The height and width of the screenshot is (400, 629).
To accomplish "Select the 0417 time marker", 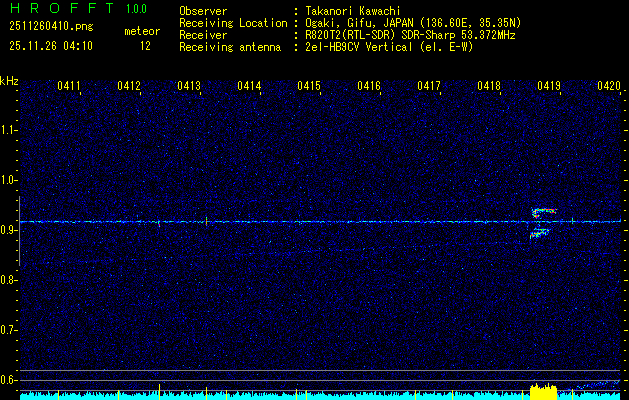I will click(429, 87).
